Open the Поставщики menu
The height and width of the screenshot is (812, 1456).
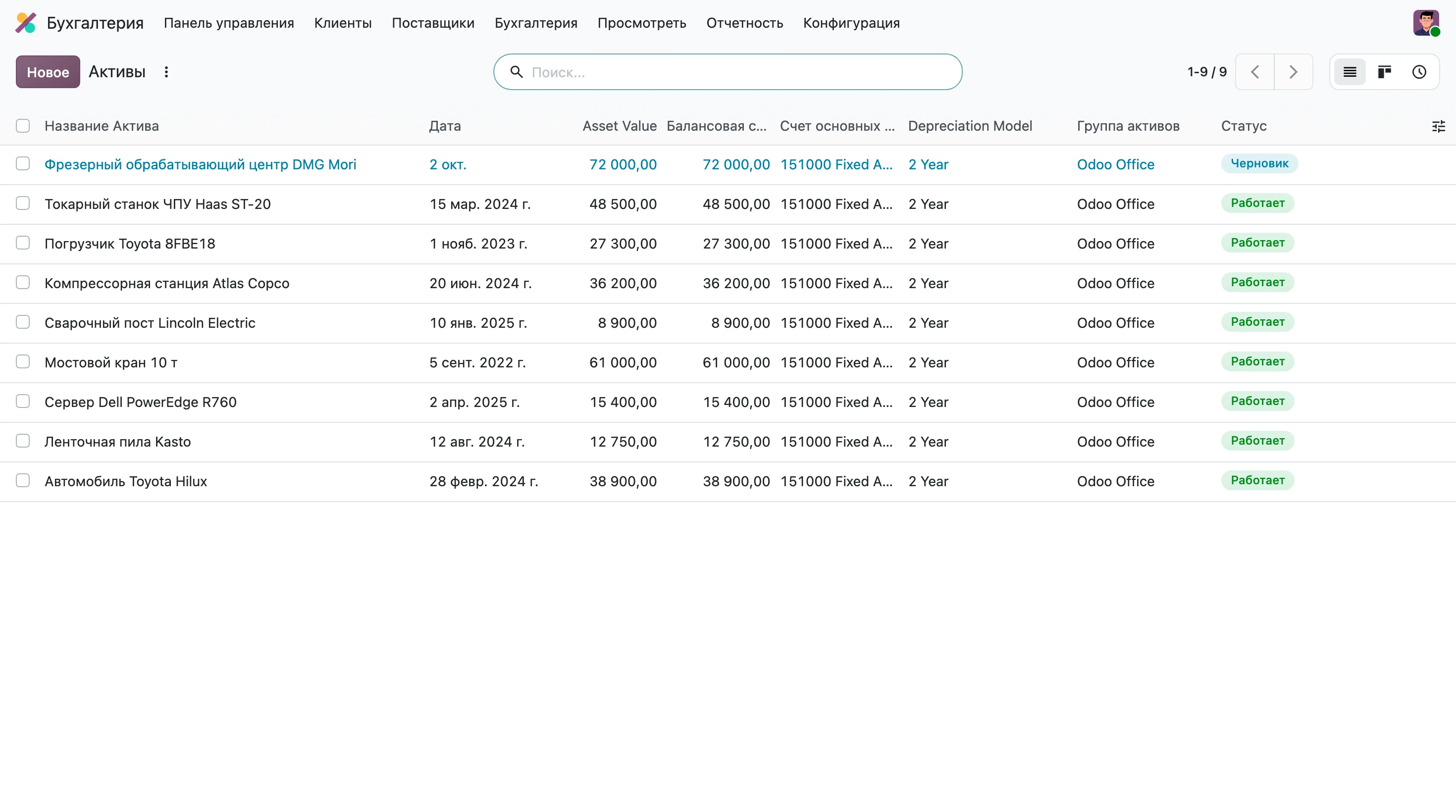point(433,23)
